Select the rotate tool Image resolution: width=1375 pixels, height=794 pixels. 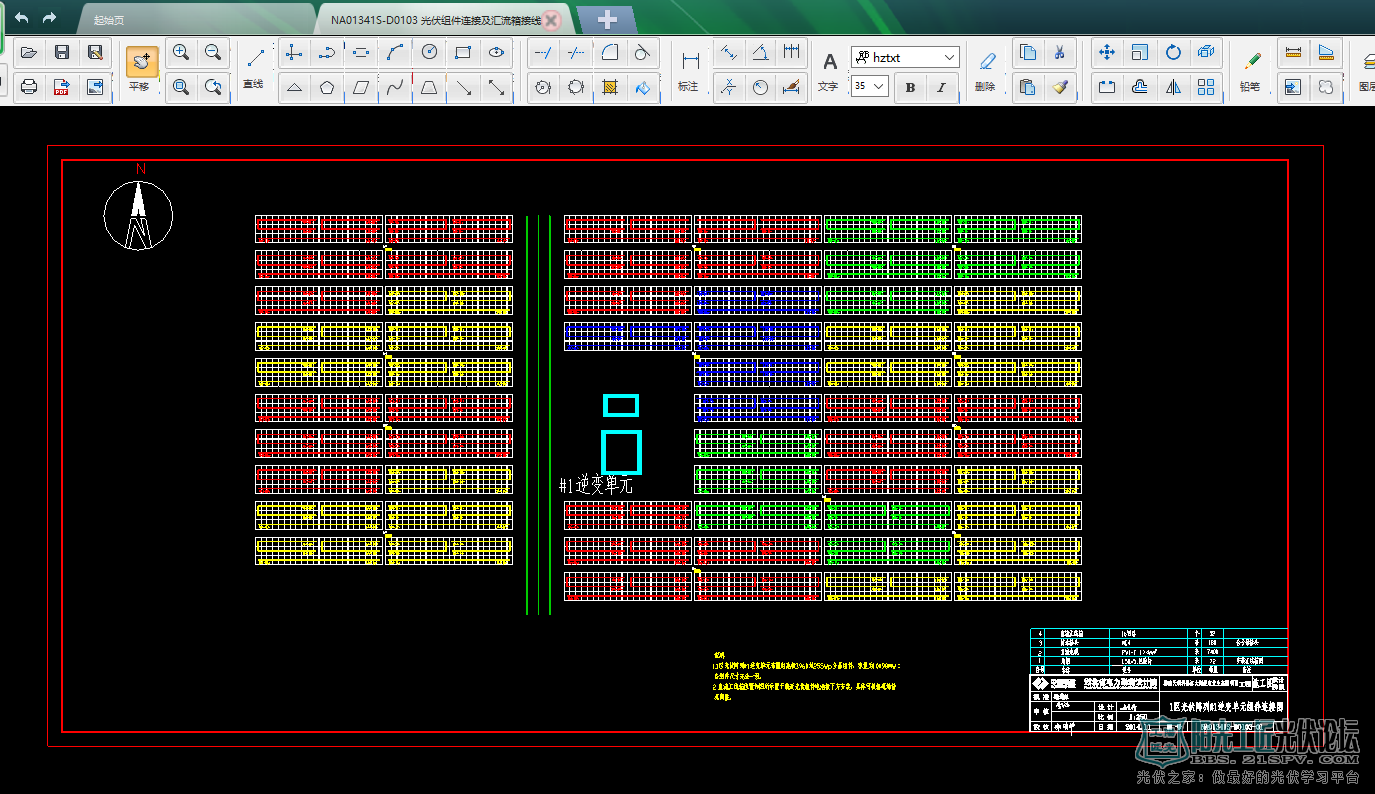[x=1173, y=52]
